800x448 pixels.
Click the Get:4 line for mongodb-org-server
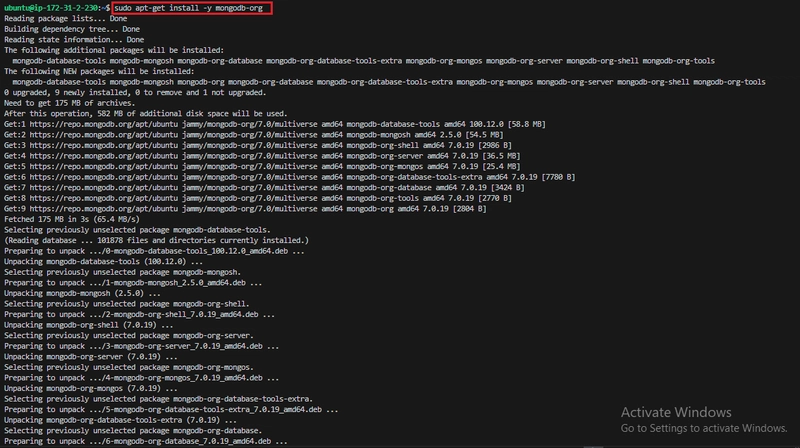[x=262, y=156]
